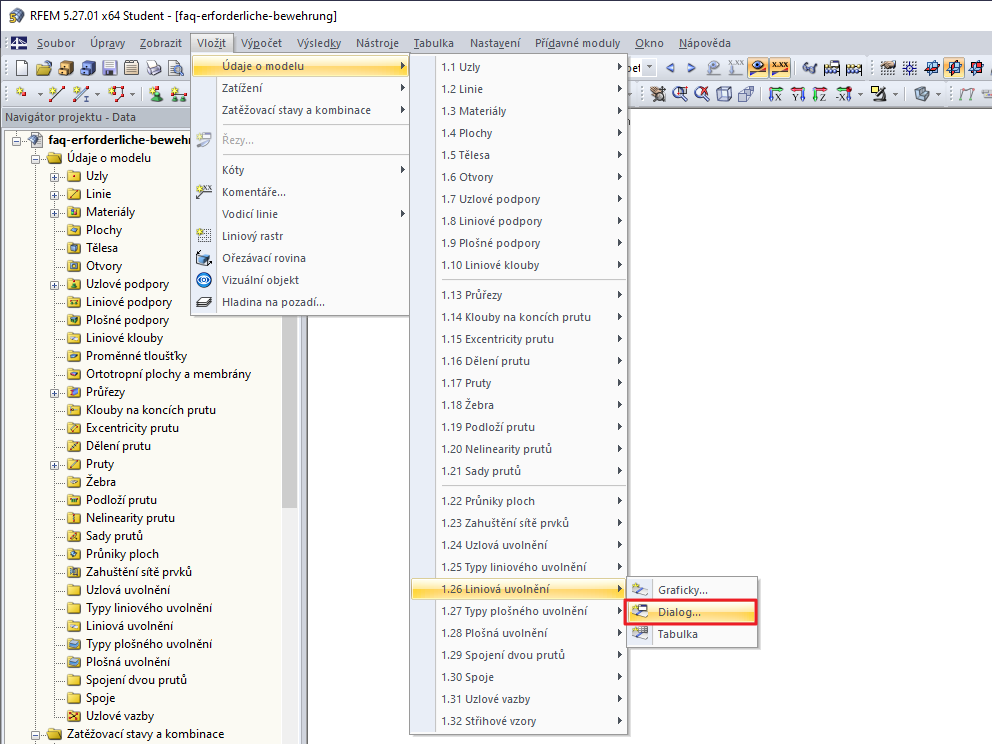Choose Hladina na pozadí... menu entry
992x744 pixels.
click(301, 302)
